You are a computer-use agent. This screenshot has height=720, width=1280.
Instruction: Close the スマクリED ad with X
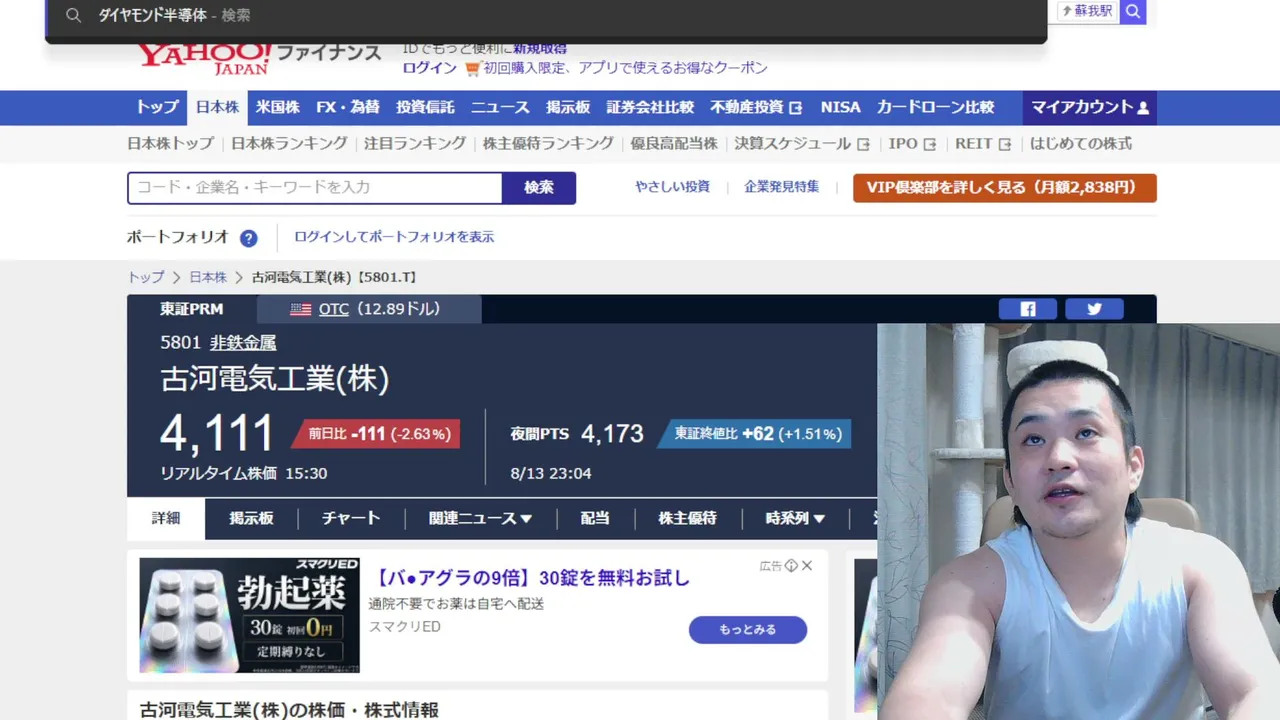[x=807, y=566]
